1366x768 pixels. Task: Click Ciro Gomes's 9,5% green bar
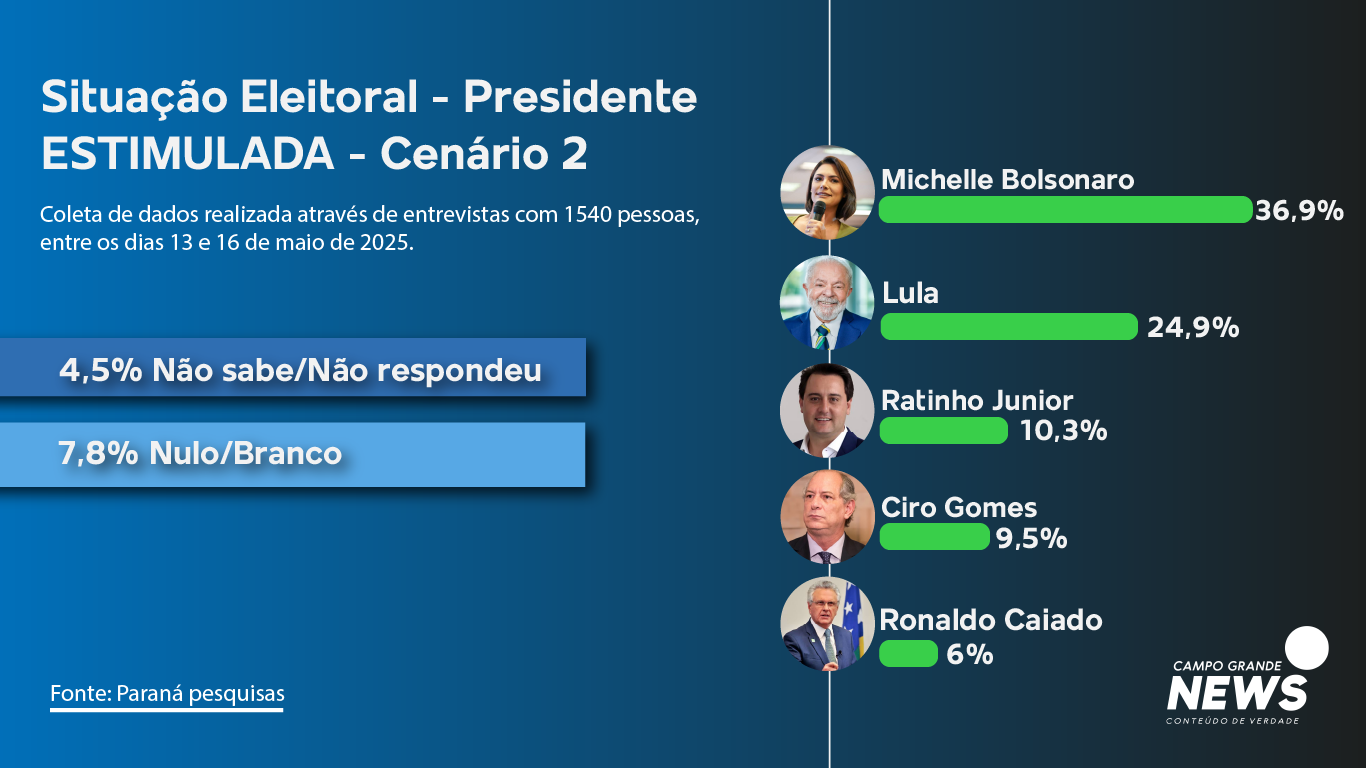tap(934, 537)
